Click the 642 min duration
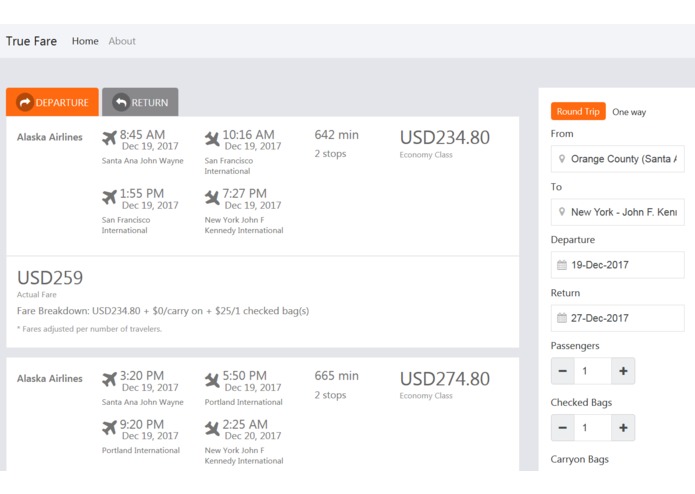Image resolution: width=695 pixels, height=494 pixels. tap(336, 135)
